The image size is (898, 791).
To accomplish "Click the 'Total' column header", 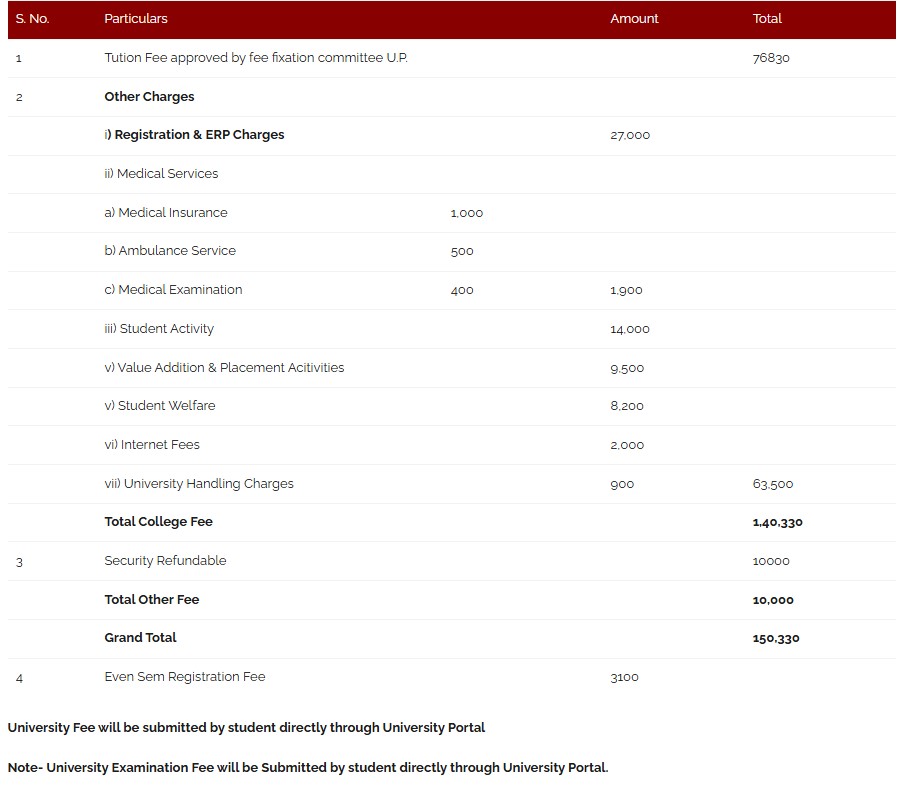I will (x=767, y=19).
